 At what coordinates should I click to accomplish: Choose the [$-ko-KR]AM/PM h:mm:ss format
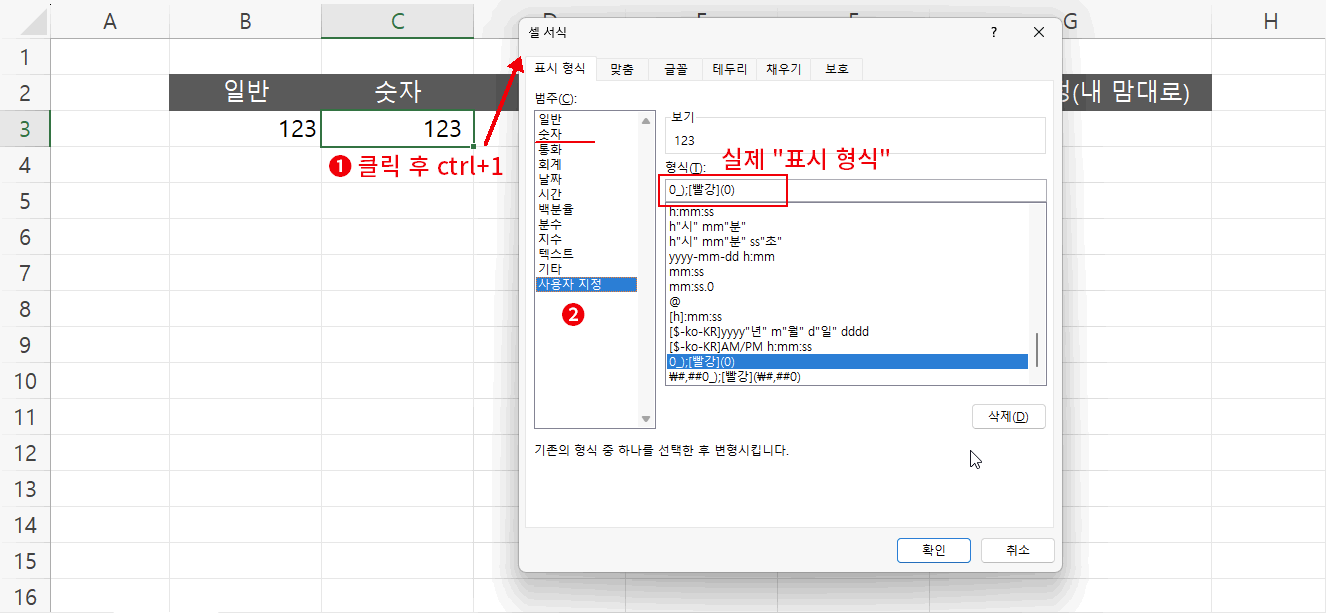tap(848, 347)
